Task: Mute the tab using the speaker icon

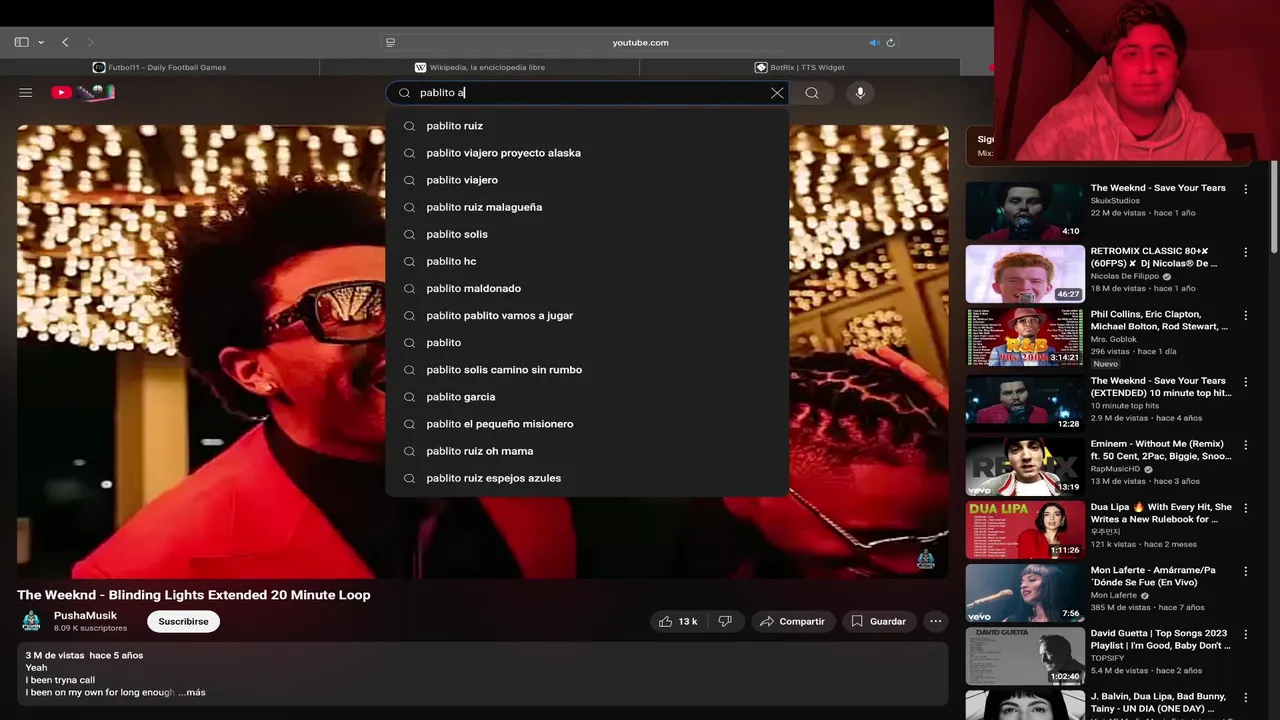Action: pos(874,42)
